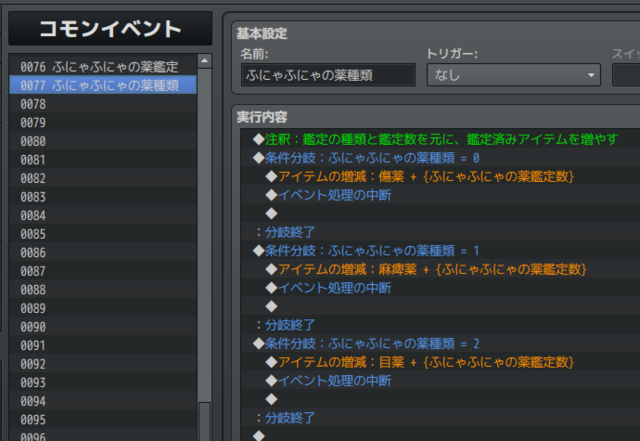This screenshot has height=441, width=640.
Task: Select アイテムの増減：麻痺薬 command line
Action: click(440, 269)
